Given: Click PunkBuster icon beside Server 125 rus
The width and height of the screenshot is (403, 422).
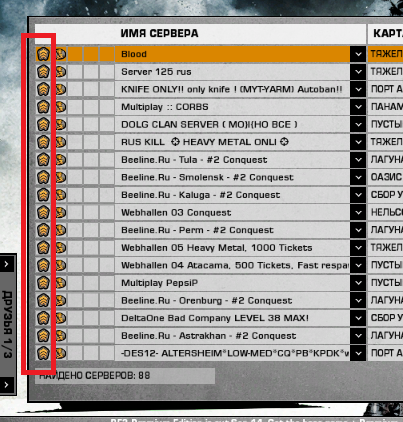Looking at the screenshot, I should (60, 72).
